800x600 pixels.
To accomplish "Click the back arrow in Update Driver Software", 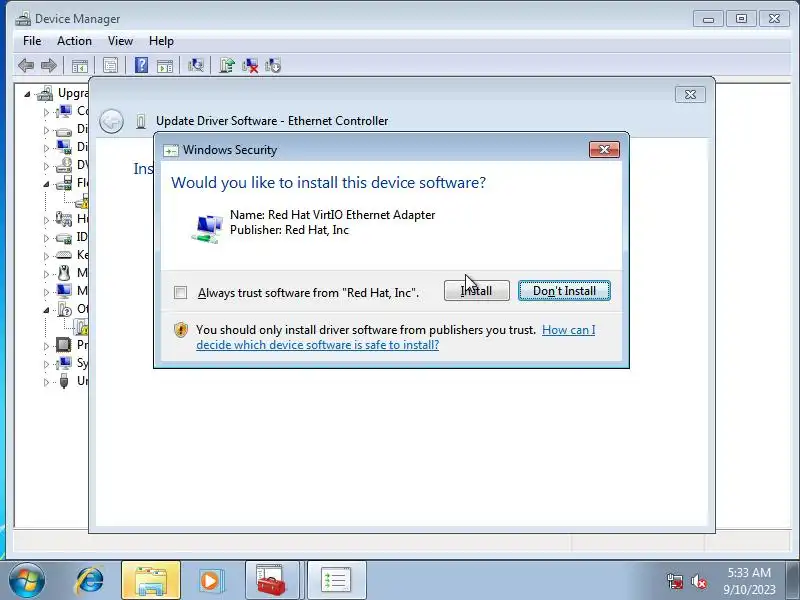I will [x=111, y=121].
